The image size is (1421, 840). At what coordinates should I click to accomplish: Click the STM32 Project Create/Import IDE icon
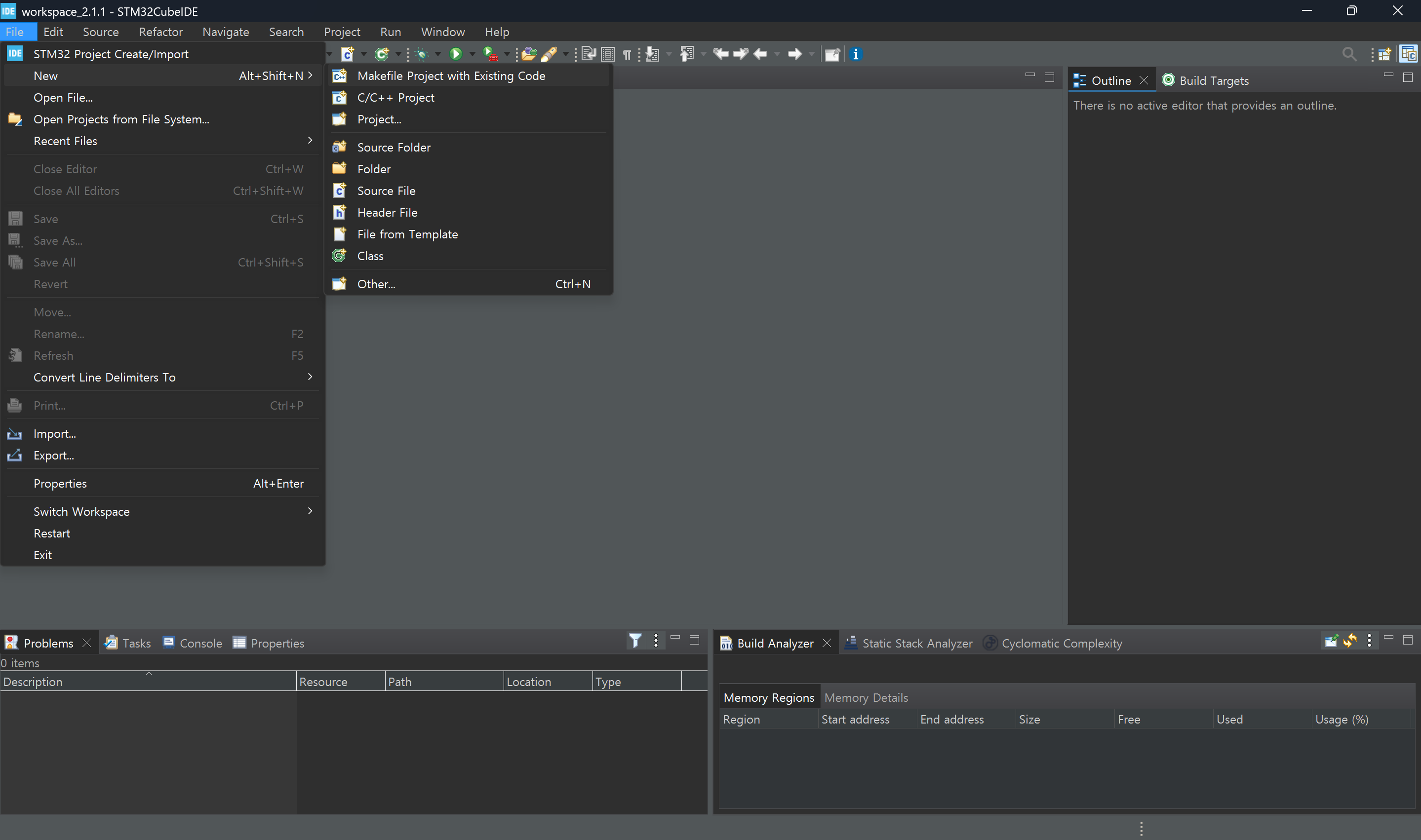coord(15,54)
